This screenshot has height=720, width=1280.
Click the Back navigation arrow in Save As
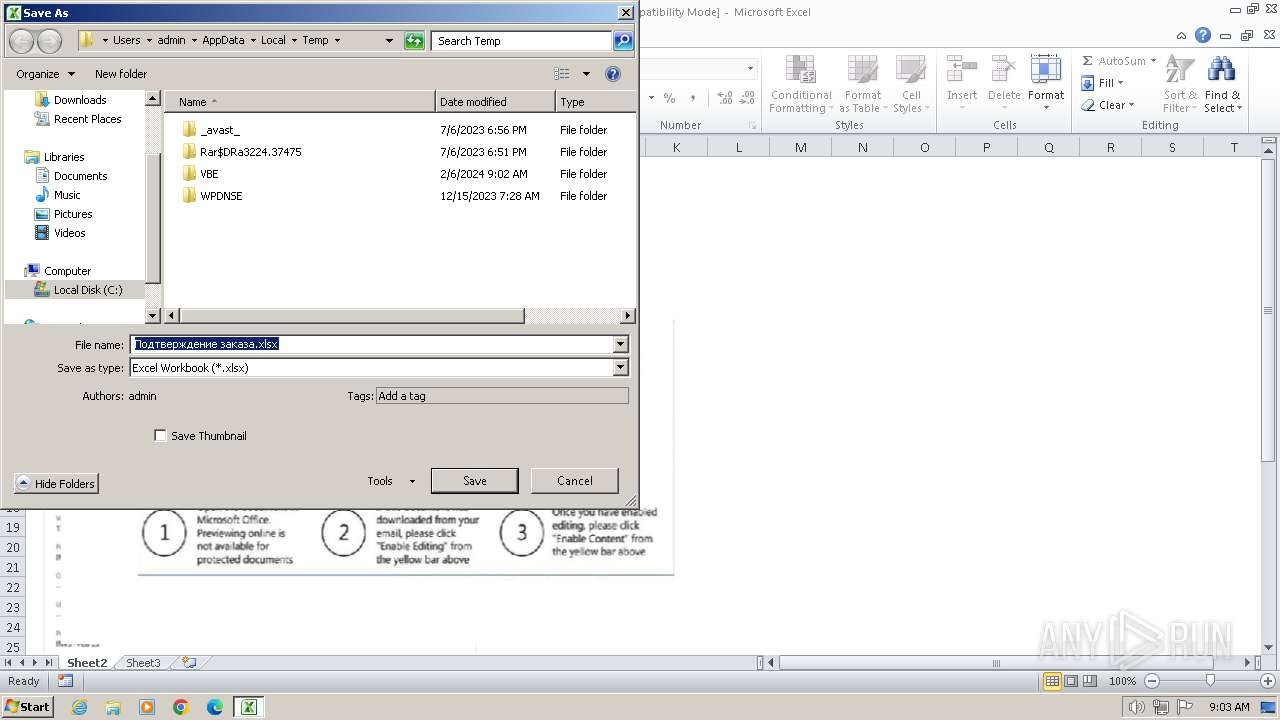[21, 41]
